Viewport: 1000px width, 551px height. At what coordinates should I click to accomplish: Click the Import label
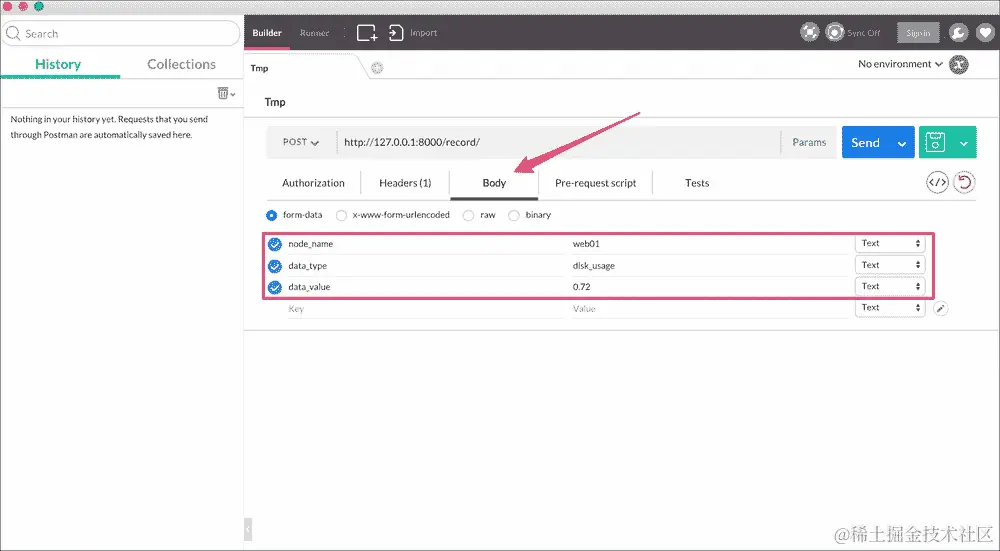[423, 33]
